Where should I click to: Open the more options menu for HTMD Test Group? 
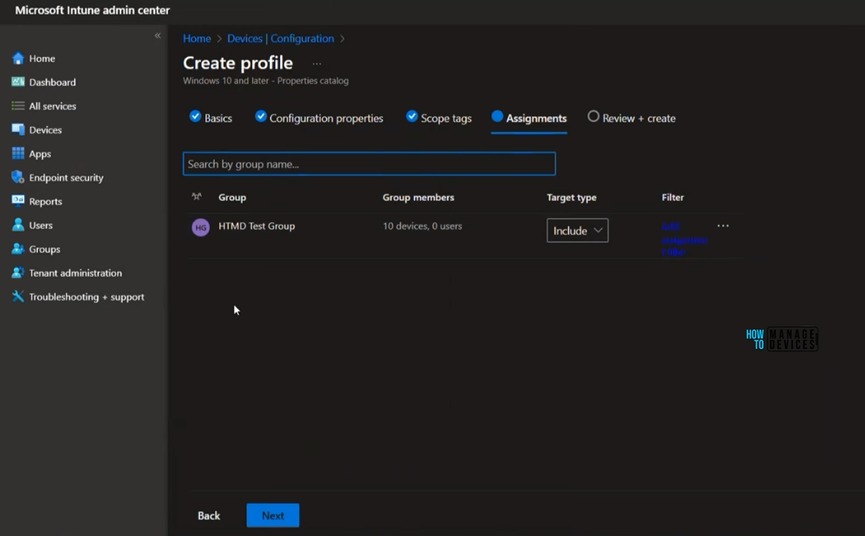pyautogui.click(x=723, y=226)
